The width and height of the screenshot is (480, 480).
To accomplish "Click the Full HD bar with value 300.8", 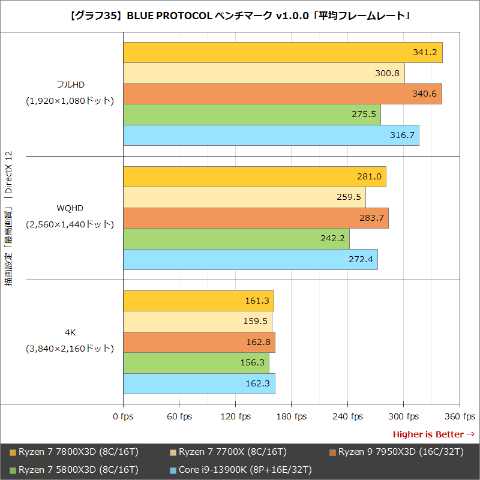I will [x=264, y=73].
